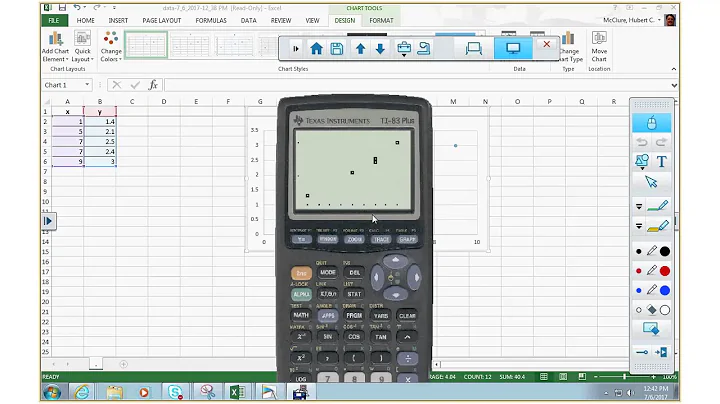The height and width of the screenshot is (404, 720).
Task: Click the STAT key on the calculator
Action: (354, 294)
